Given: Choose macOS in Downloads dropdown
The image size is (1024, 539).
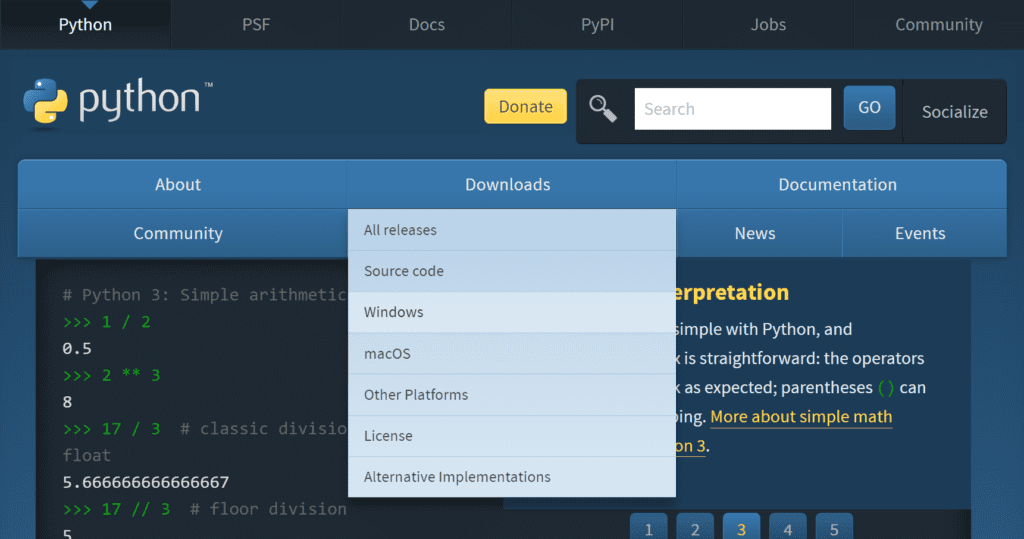Looking at the screenshot, I should [x=511, y=353].
